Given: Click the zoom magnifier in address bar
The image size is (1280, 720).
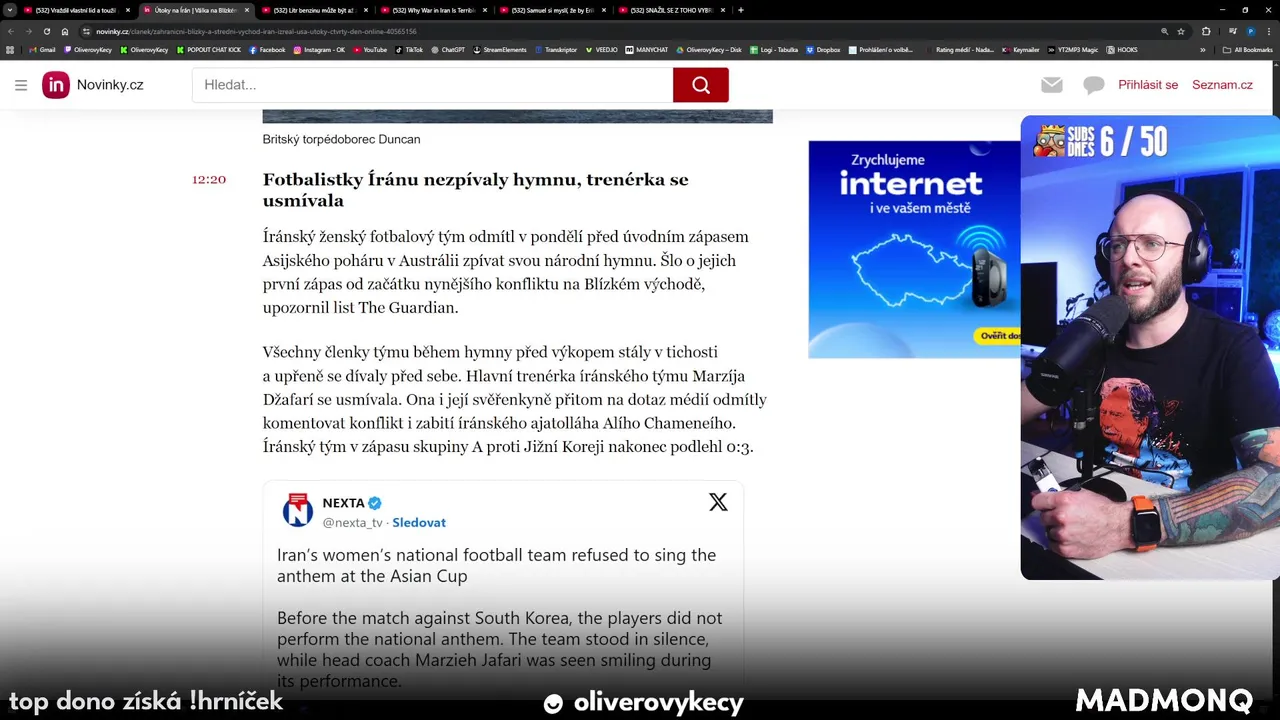Looking at the screenshot, I should pyautogui.click(x=1164, y=31).
